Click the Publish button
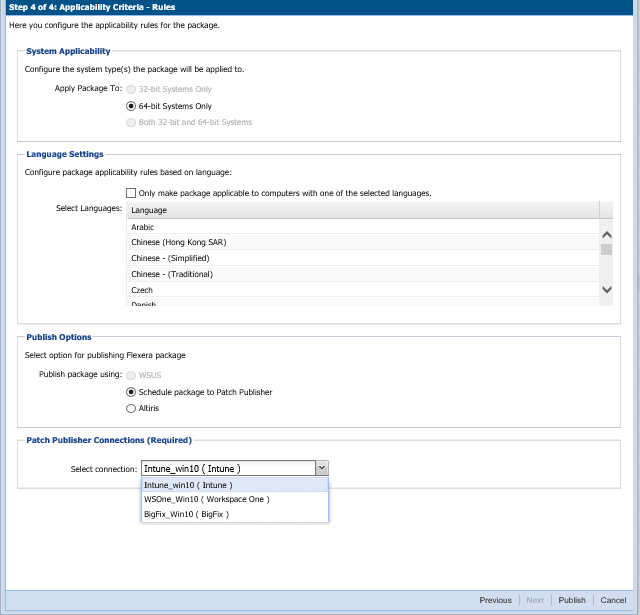Image resolution: width=640 pixels, height=615 pixels. pos(572,600)
